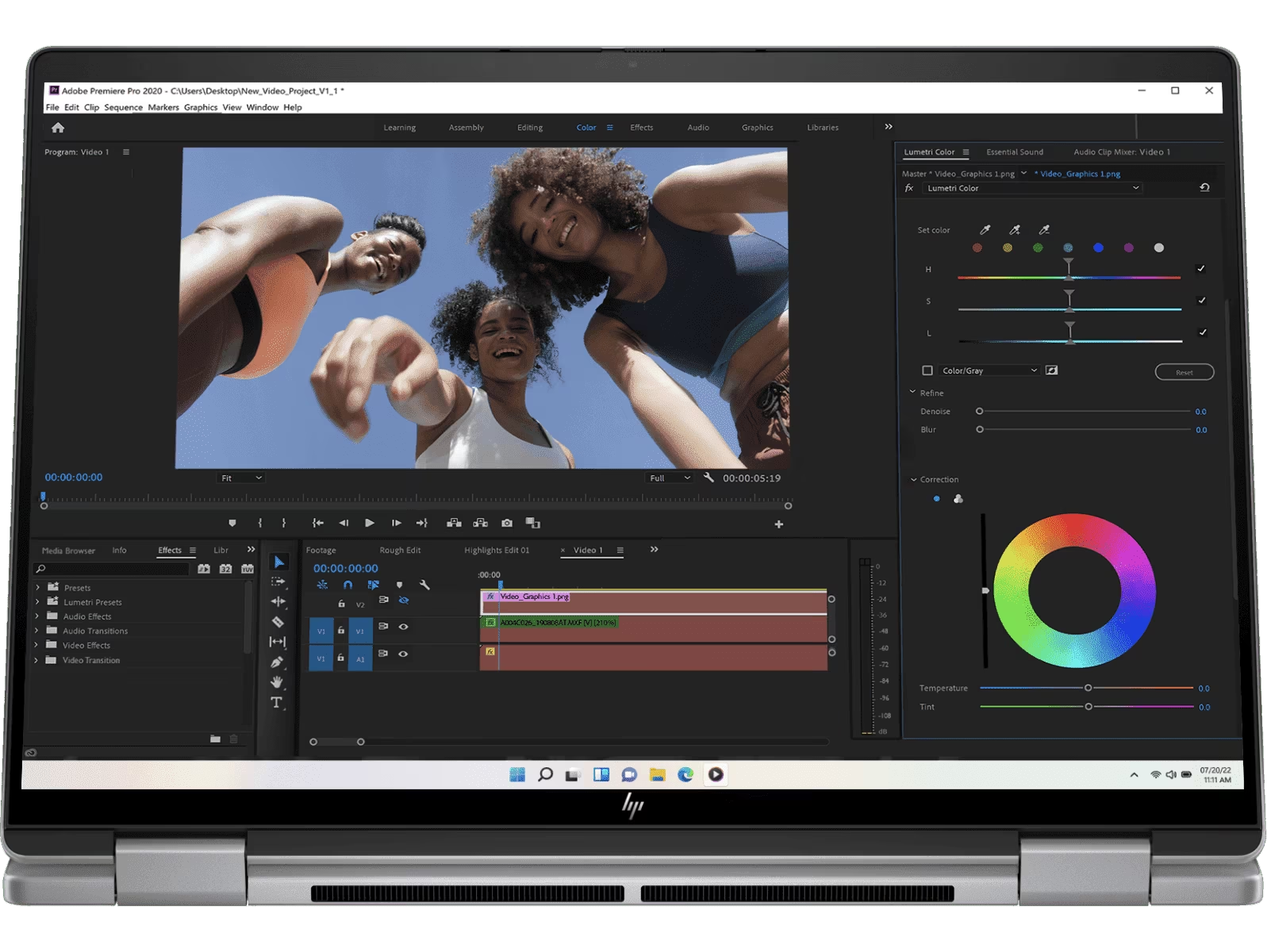Select the Type tool
Viewport: 1267px width, 952px height.
pos(277,703)
